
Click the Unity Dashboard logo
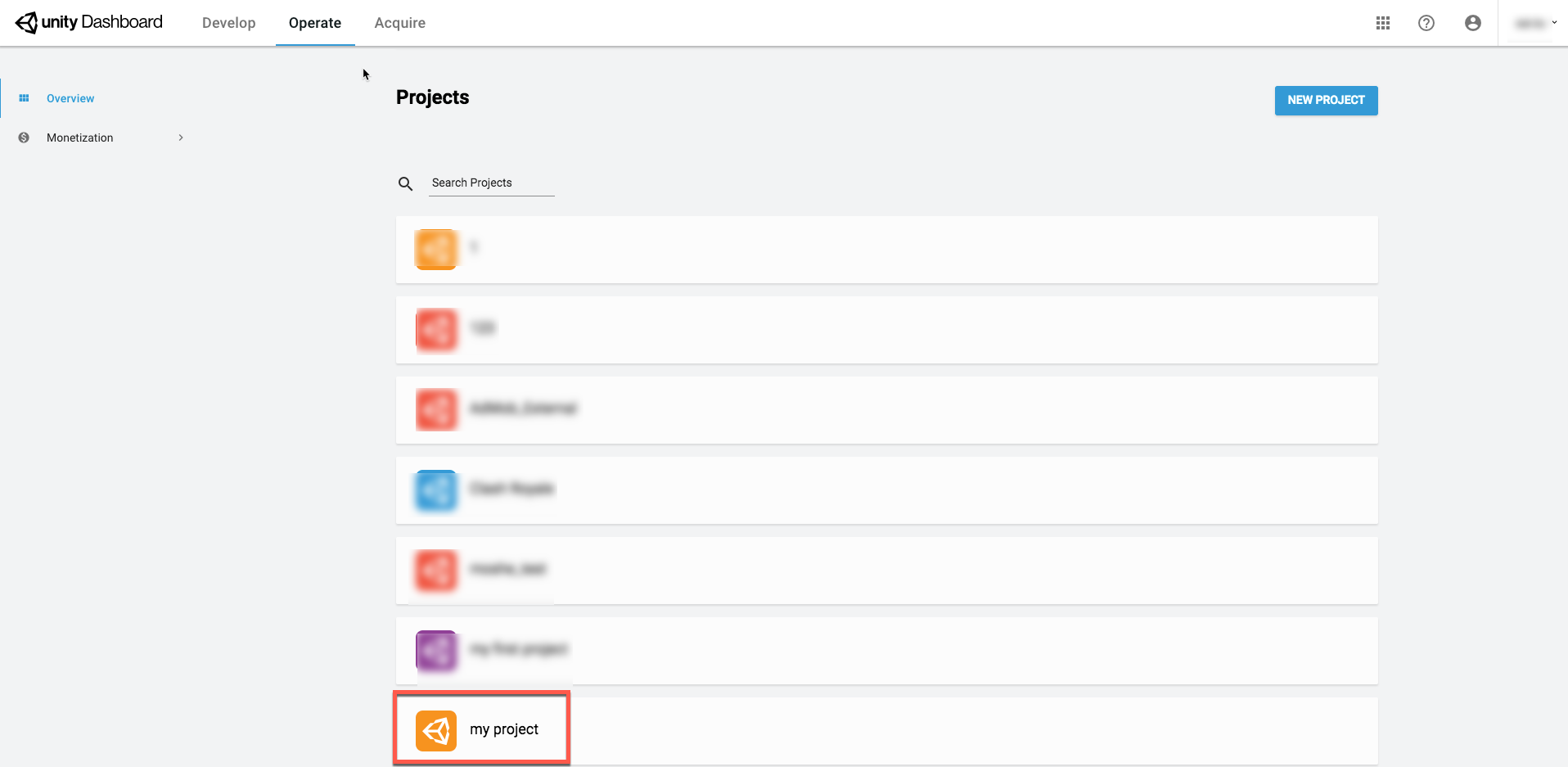89,22
